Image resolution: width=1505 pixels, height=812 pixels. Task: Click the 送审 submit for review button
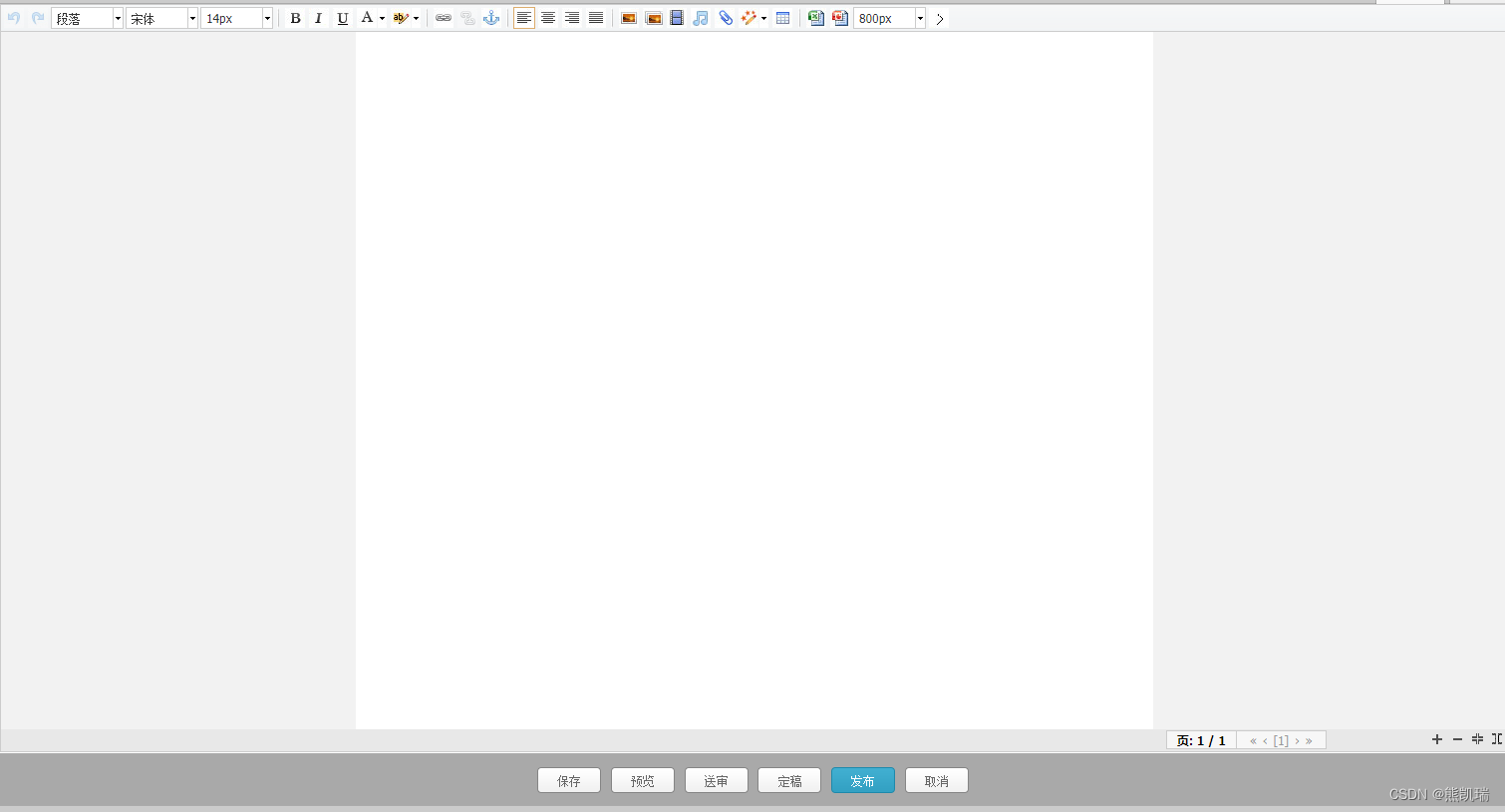pyautogui.click(x=717, y=780)
